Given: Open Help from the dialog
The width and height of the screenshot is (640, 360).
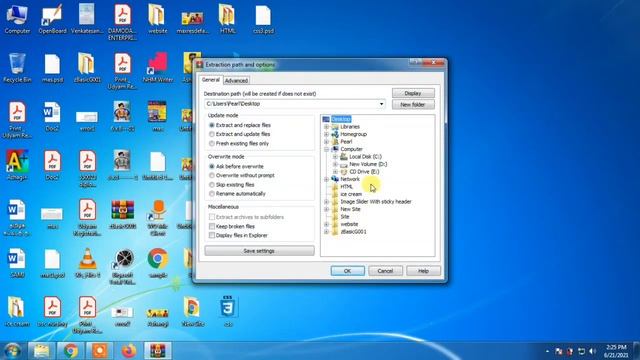Looking at the screenshot, I should pos(423,271).
